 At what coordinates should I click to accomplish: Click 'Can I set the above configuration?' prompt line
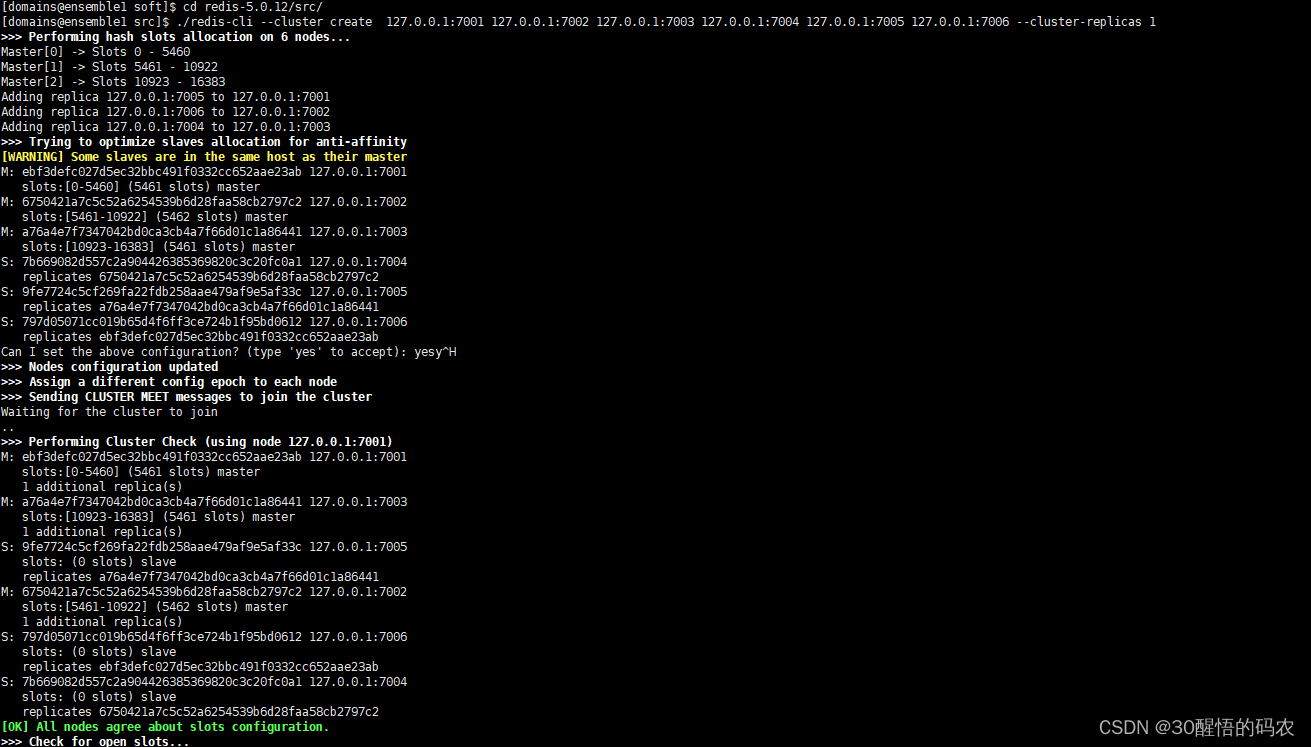click(229, 352)
